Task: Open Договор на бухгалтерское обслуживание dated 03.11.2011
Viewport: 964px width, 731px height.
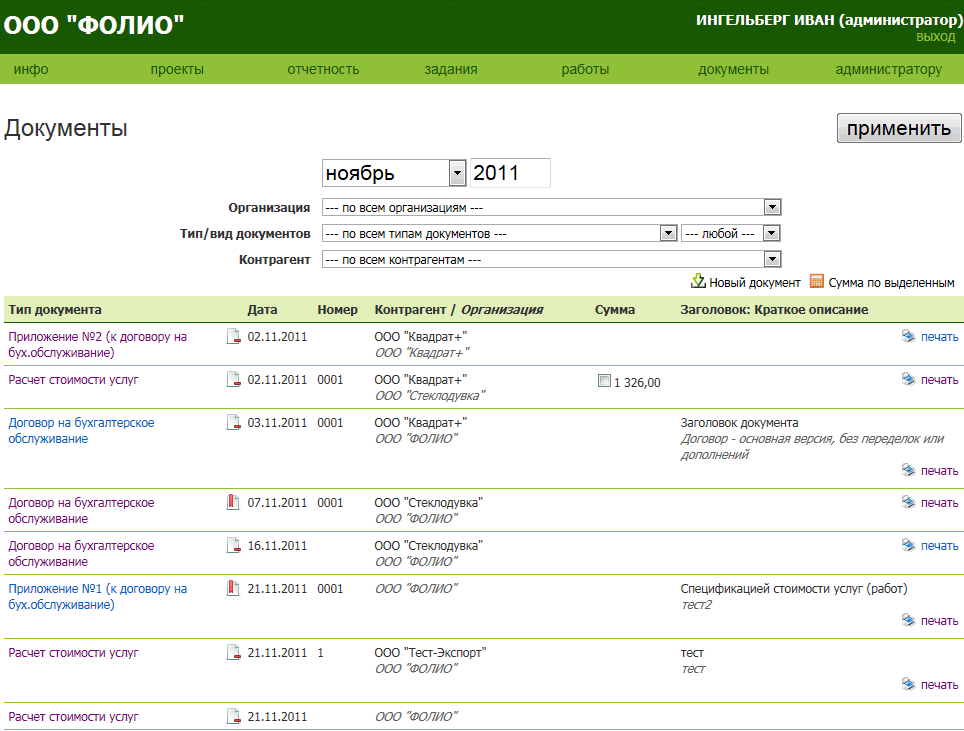Action: tap(81, 430)
